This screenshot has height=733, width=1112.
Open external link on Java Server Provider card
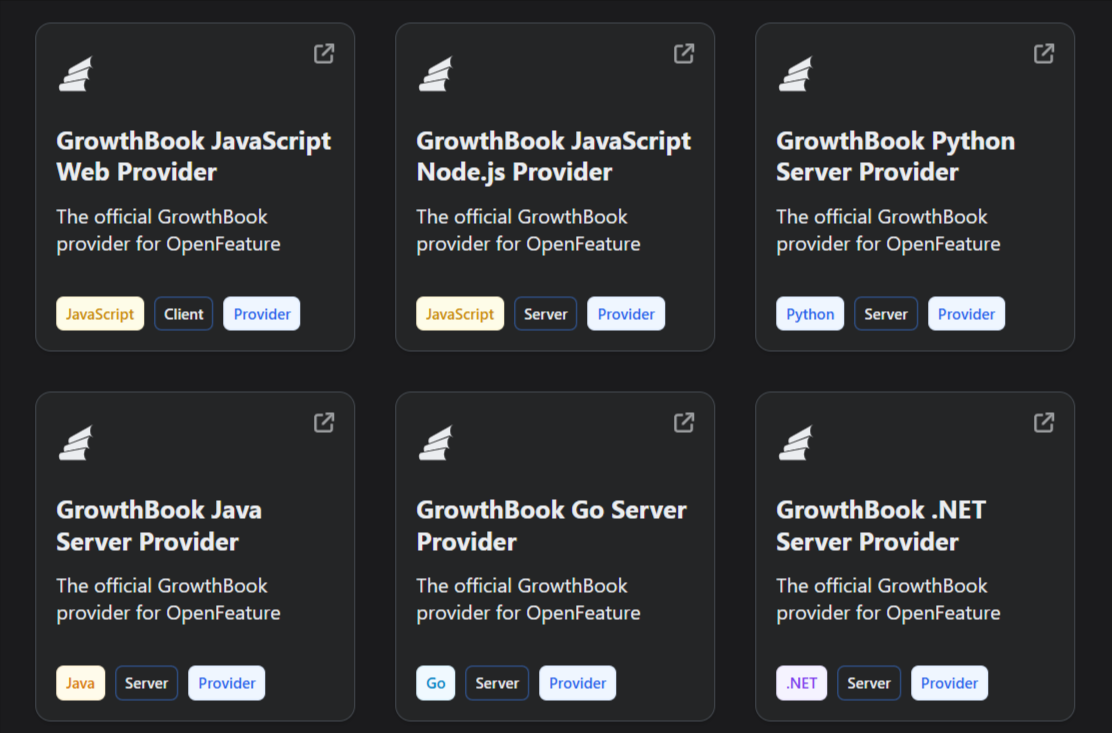coord(324,423)
